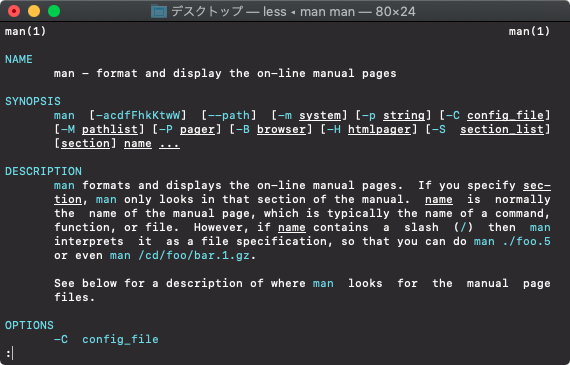Click the underlined '[section]' in synopsis
This screenshot has width=570, height=365.
(85, 144)
